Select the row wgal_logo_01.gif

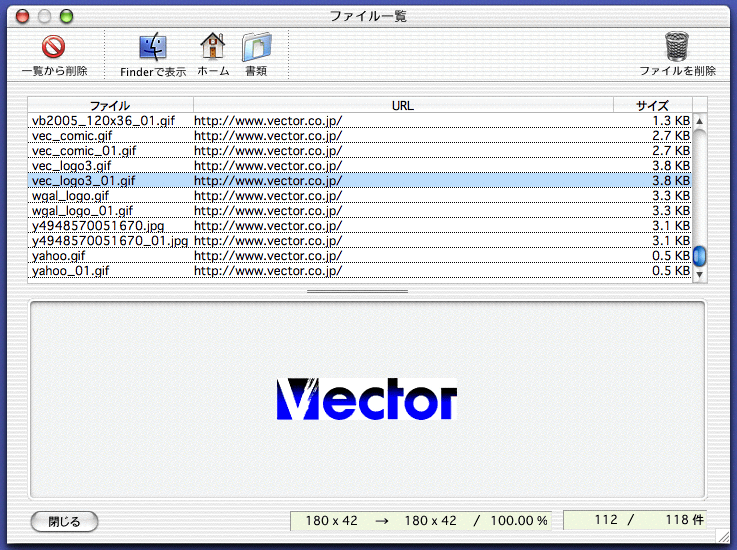(360, 211)
